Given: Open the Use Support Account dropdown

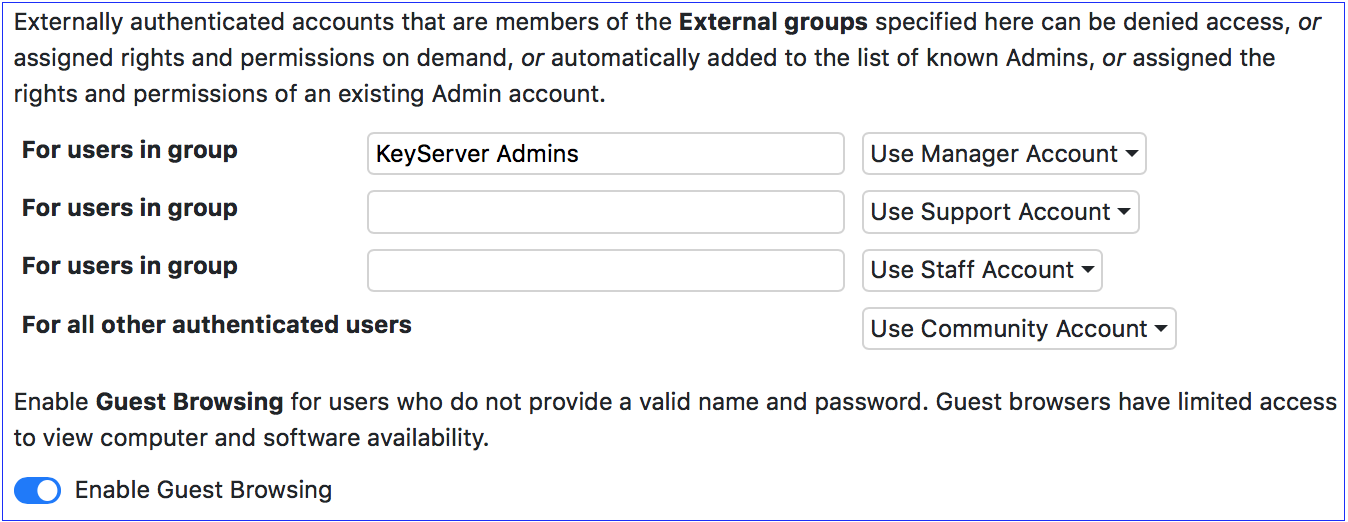Looking at the screenshot, I should [1001, 212].
